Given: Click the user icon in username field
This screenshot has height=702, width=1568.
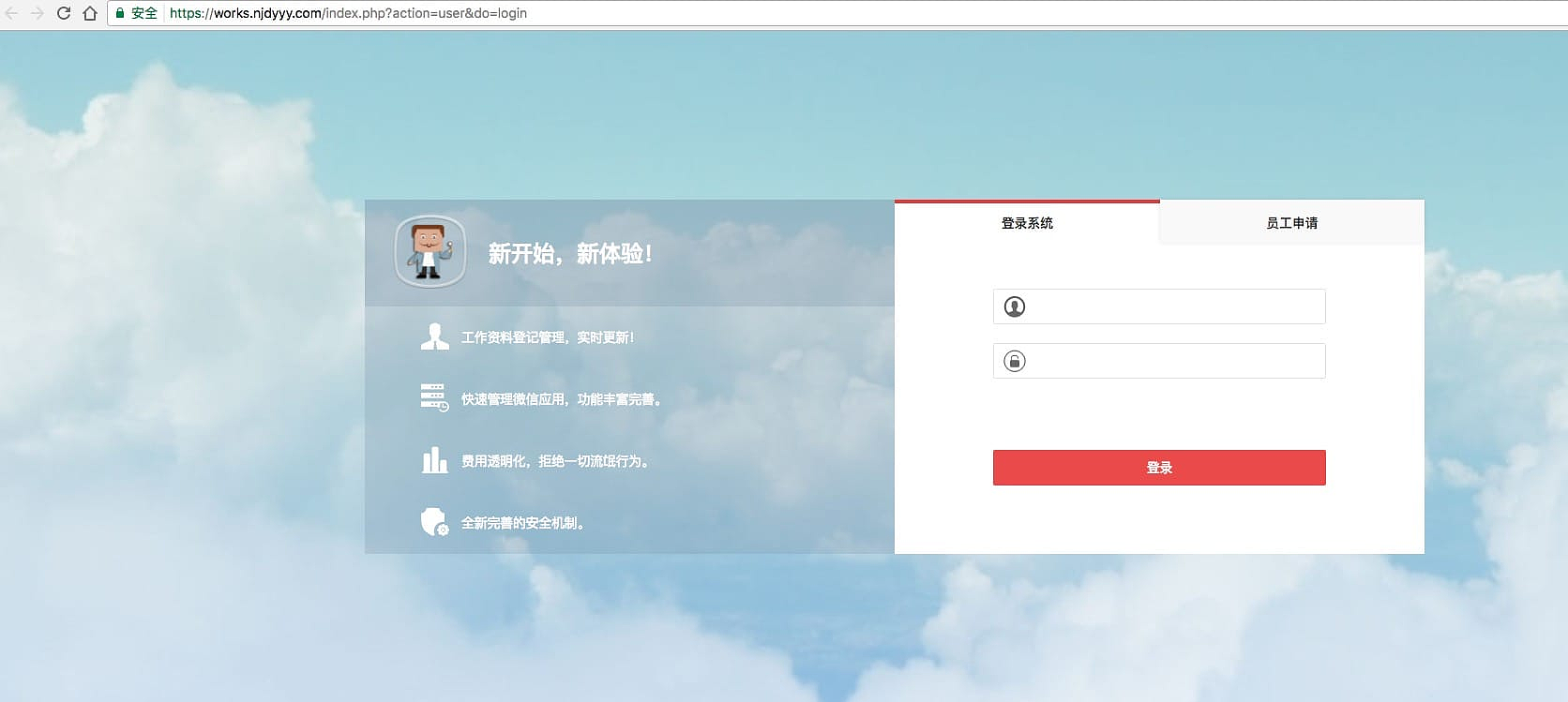Looking at the screenshot, I should point(1015,306).
